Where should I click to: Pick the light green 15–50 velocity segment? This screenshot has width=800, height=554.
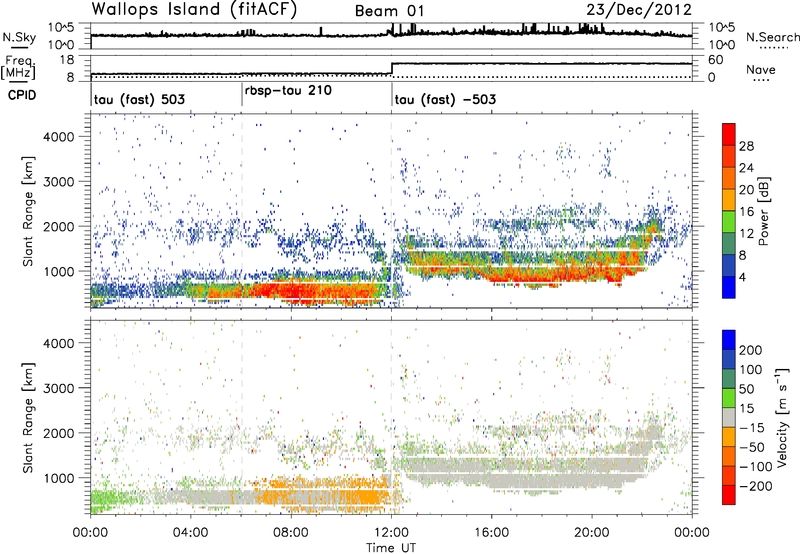click(x=729, y=398)
